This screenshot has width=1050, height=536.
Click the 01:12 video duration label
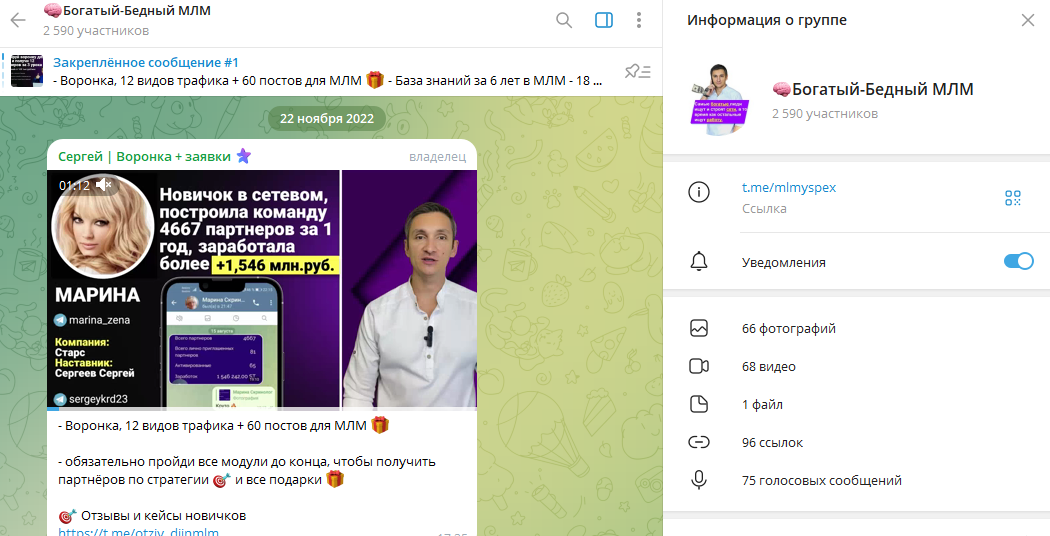pos(74,186)
